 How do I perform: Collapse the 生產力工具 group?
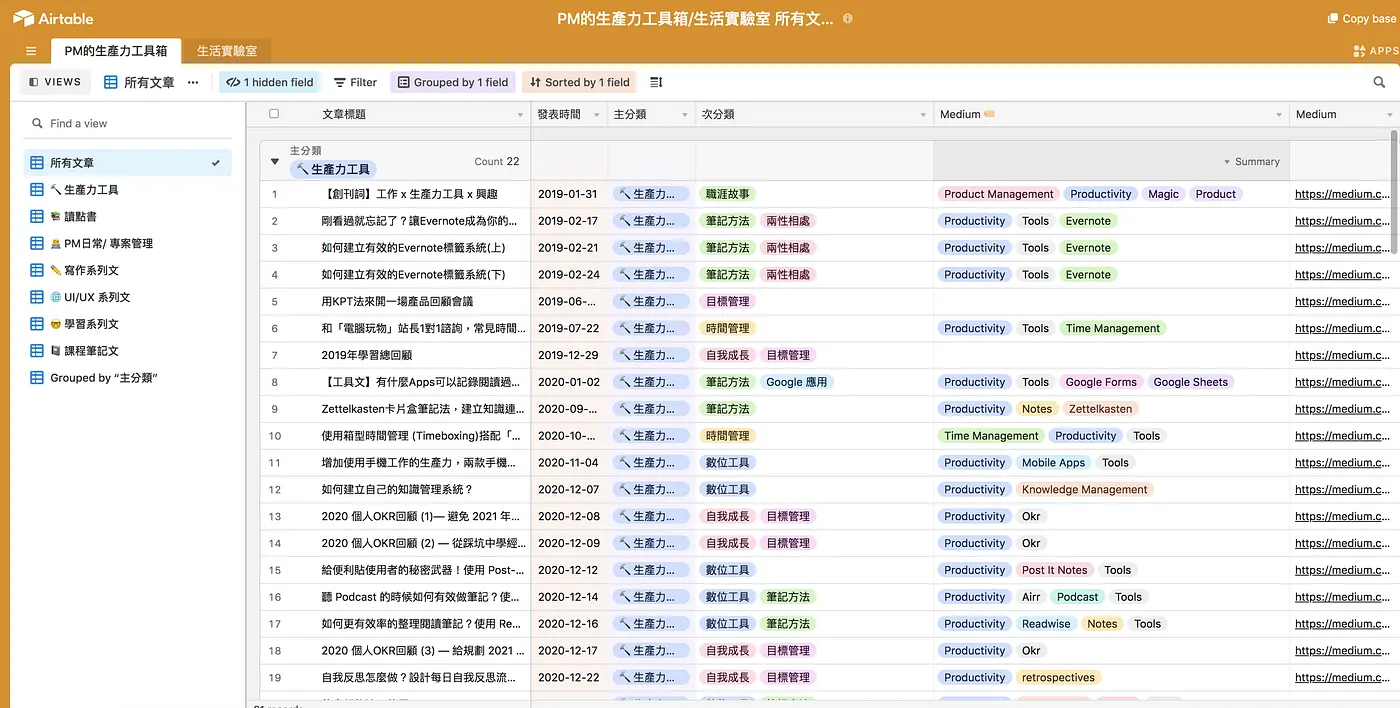coord(275,161)
